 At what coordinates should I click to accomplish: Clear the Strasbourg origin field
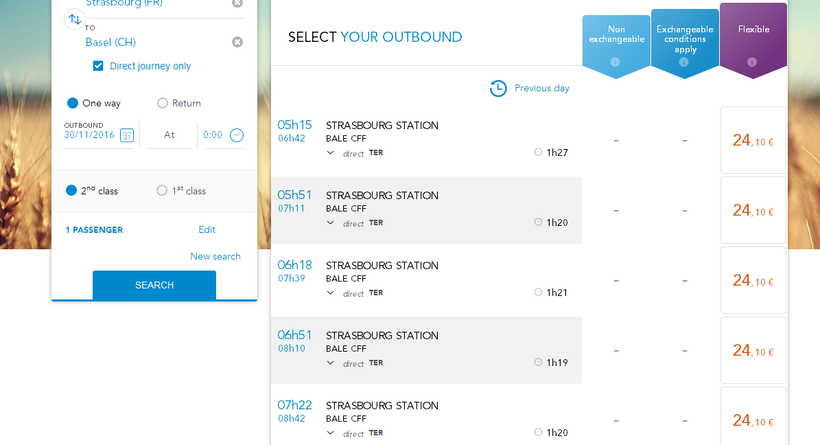[237, 3]
